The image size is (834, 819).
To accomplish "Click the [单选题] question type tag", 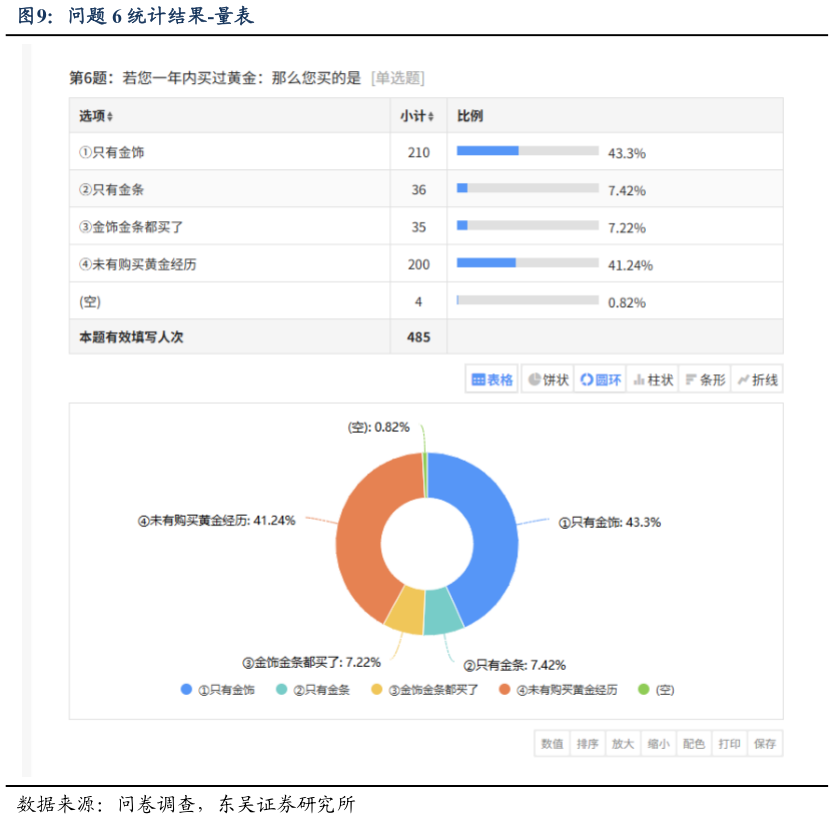I will pos(398,78).
